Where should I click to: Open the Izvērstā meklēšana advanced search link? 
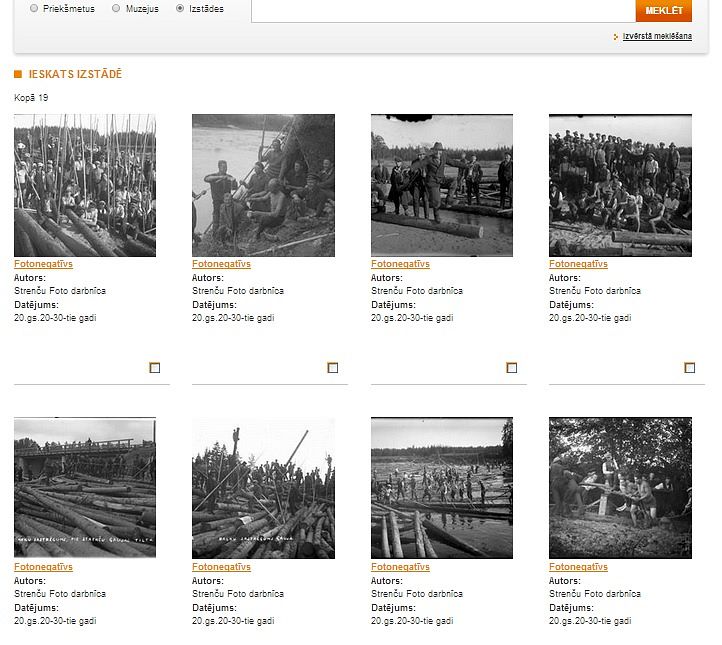point(657,37)
